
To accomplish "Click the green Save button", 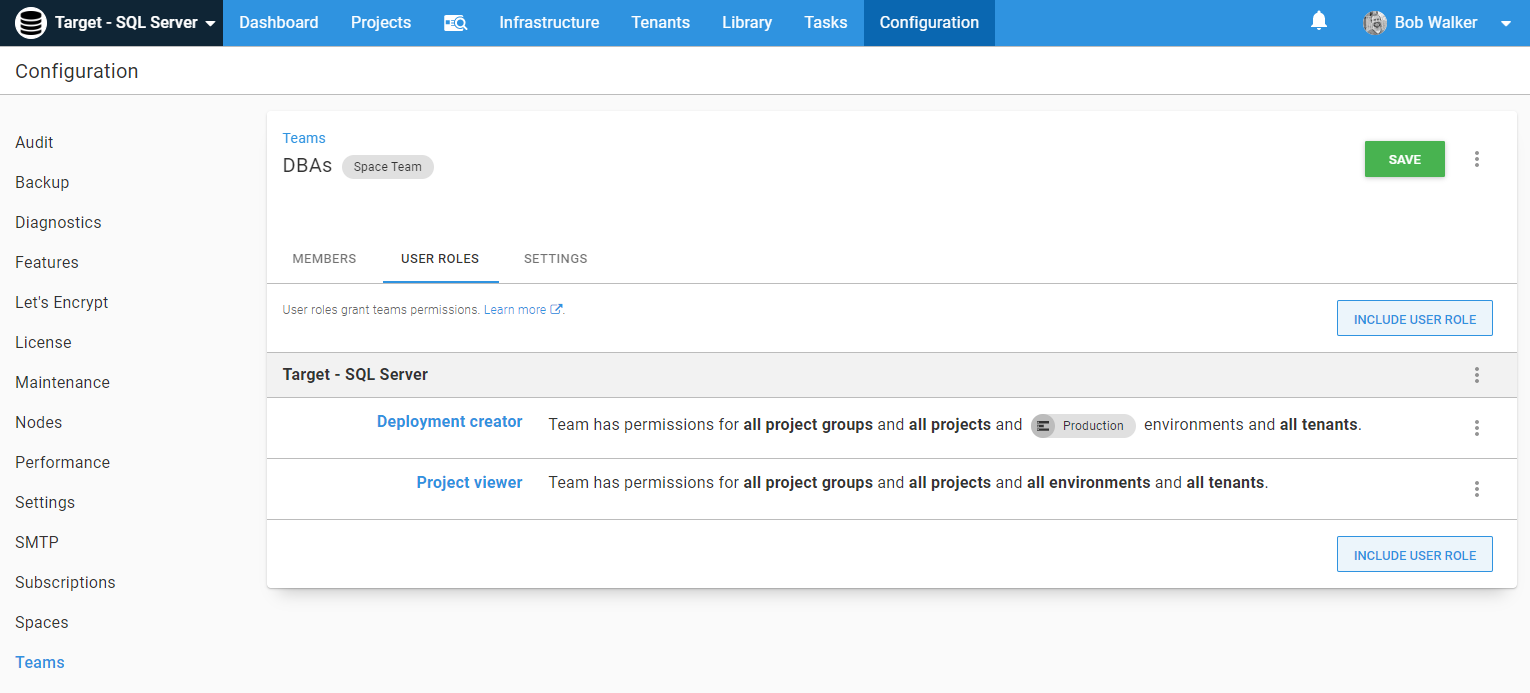I will [1404, 159].
